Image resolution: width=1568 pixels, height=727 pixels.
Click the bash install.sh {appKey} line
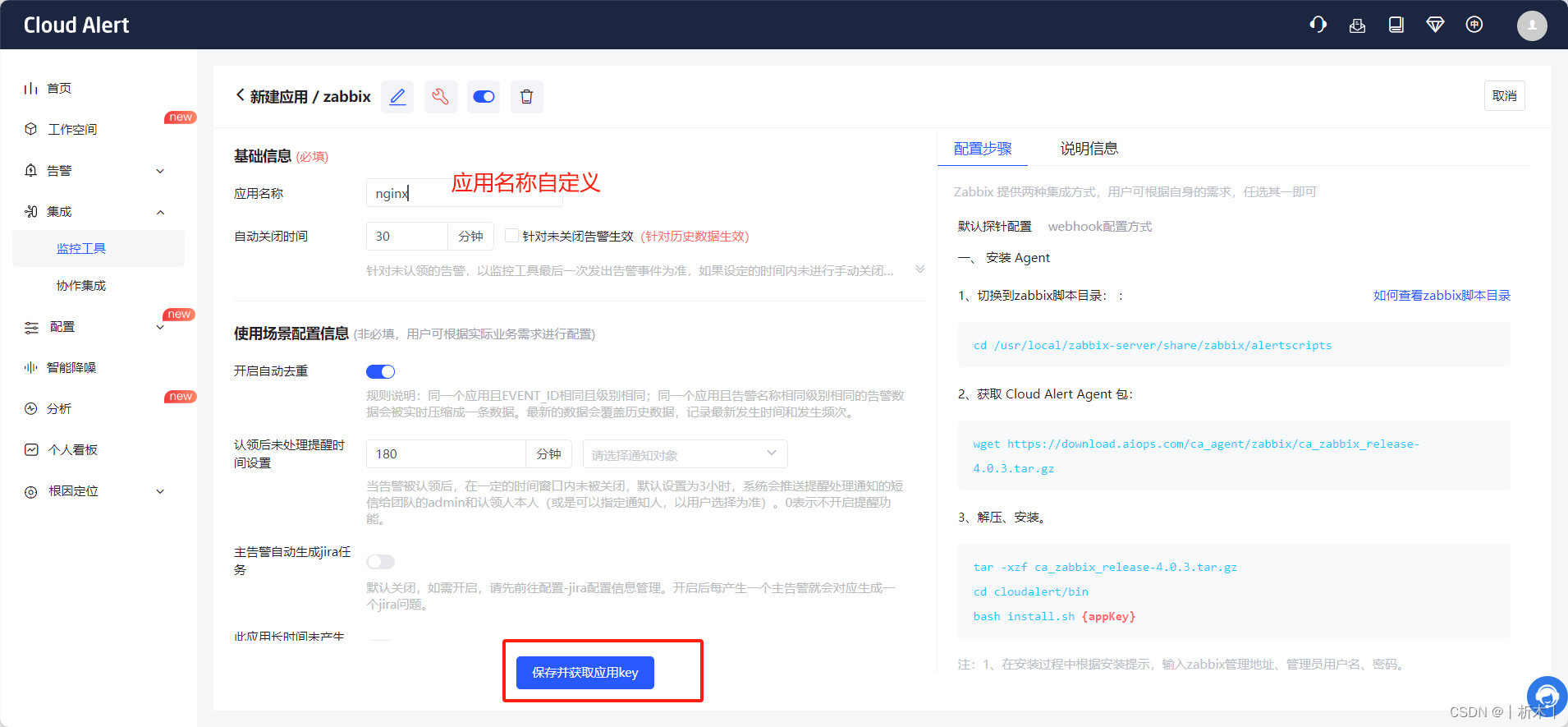[1054, 616]
